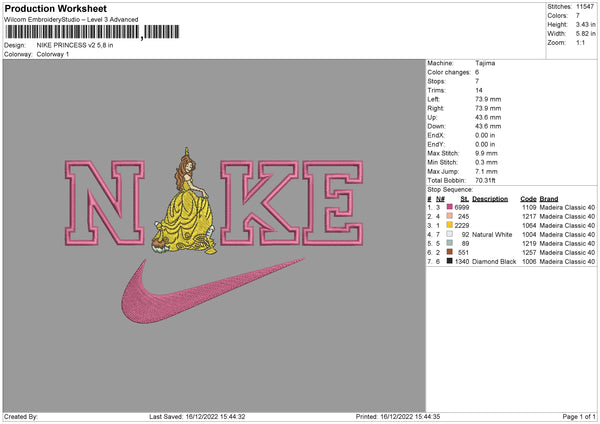This screenshot has width=600, height=424.
Task: Click the Total Bobbin value 70.31ft
Action: pos(485,180)
